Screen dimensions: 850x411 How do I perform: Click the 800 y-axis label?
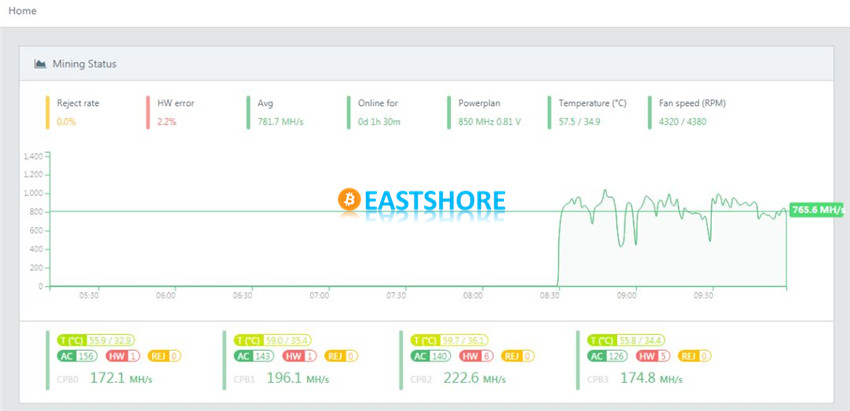tap(37, 212)
